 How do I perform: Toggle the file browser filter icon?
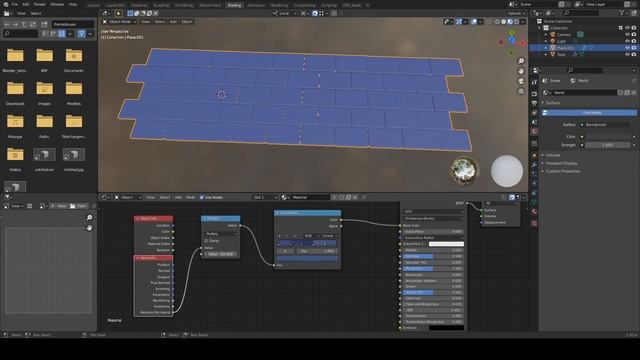(81, 34)
